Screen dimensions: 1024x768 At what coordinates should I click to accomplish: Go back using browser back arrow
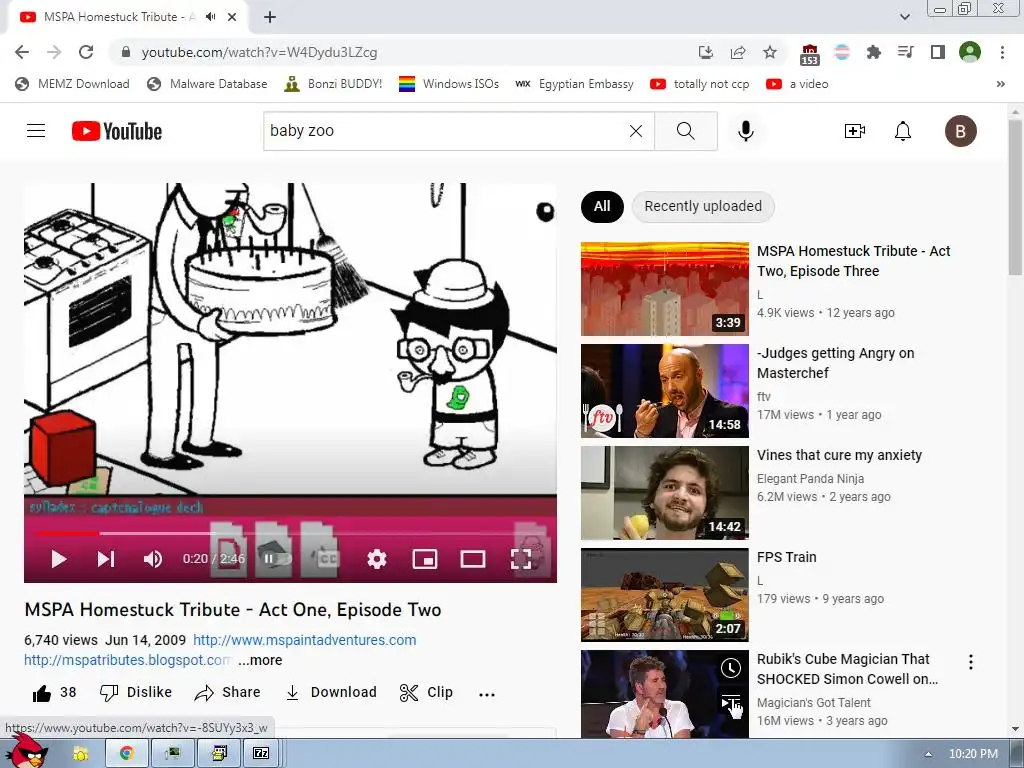tap(22, 52)
